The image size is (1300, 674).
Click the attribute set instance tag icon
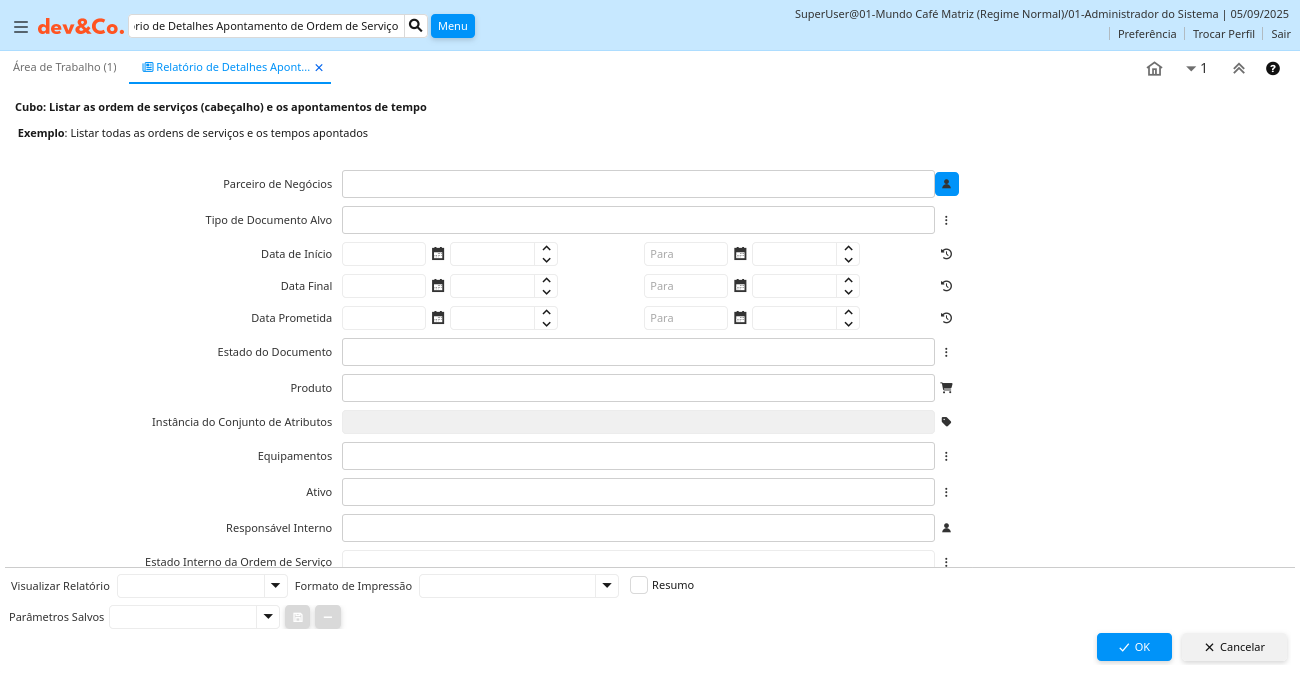click(946, 422)
